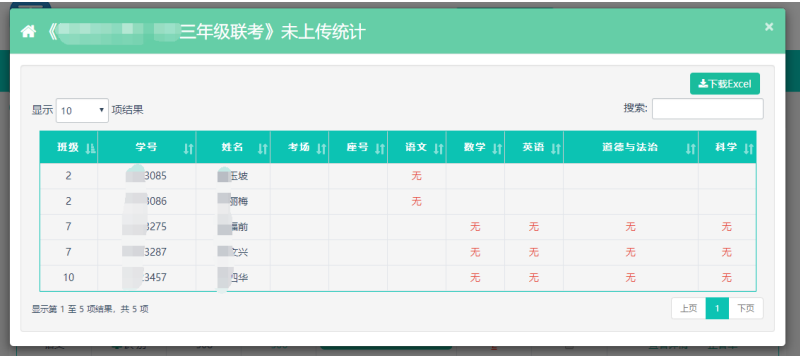
Task: Sort by 科学 column sort icon
Action: tap(748, 148)
